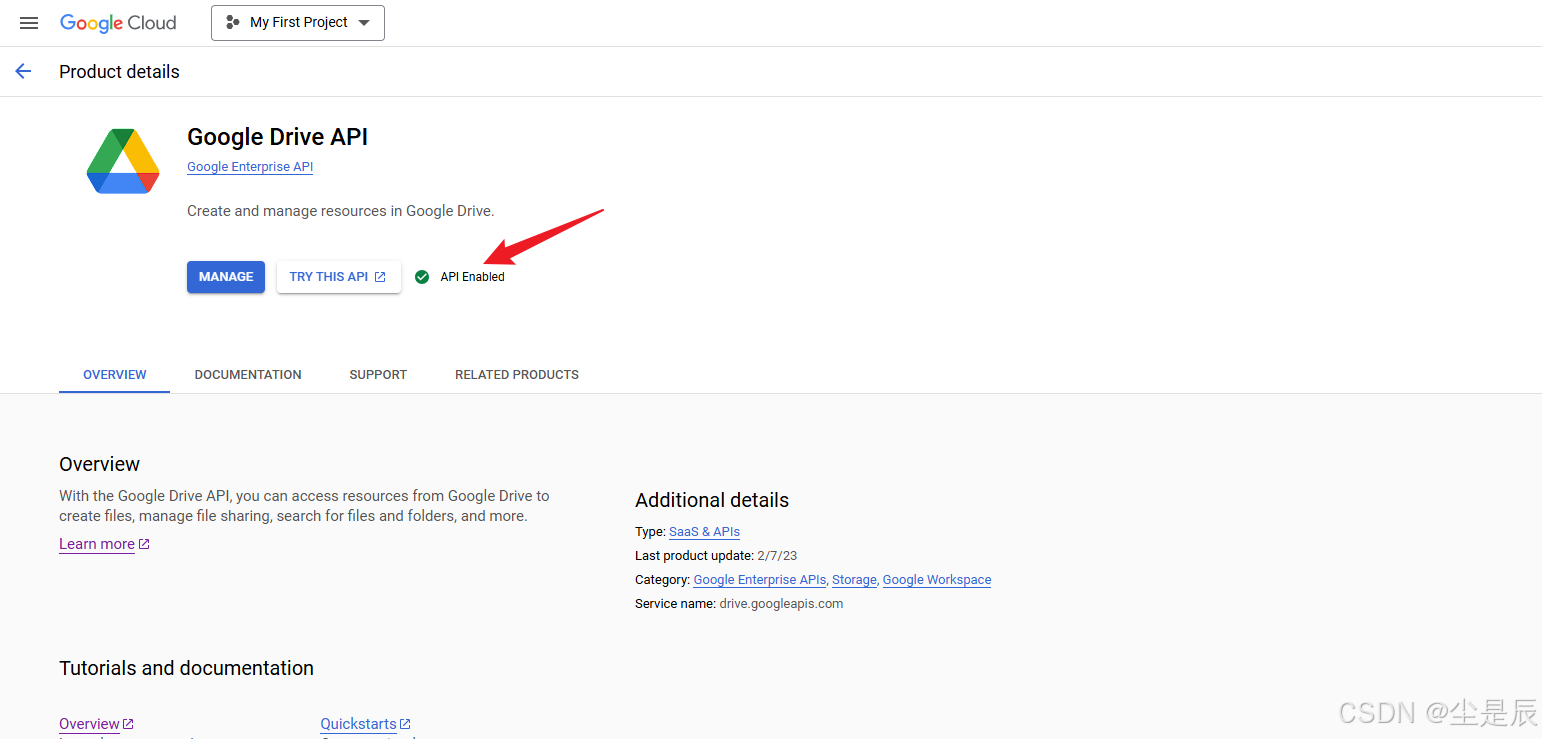Viewport: 1542px width, 739px height.
Task: Open Google Enterprise APIs category link
Action: (760, 580)
